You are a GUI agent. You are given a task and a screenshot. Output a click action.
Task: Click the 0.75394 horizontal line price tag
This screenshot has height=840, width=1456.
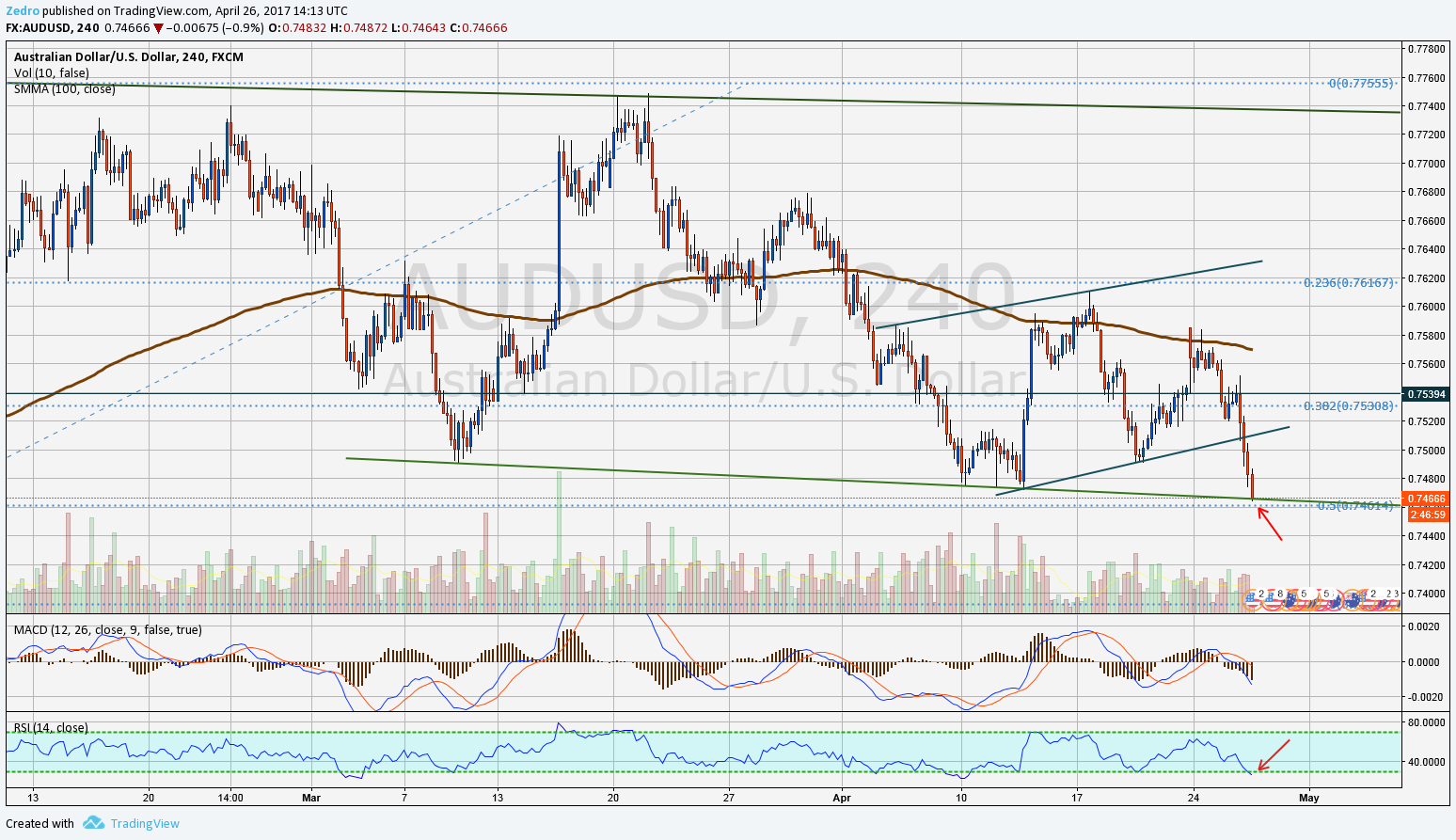1426,393
